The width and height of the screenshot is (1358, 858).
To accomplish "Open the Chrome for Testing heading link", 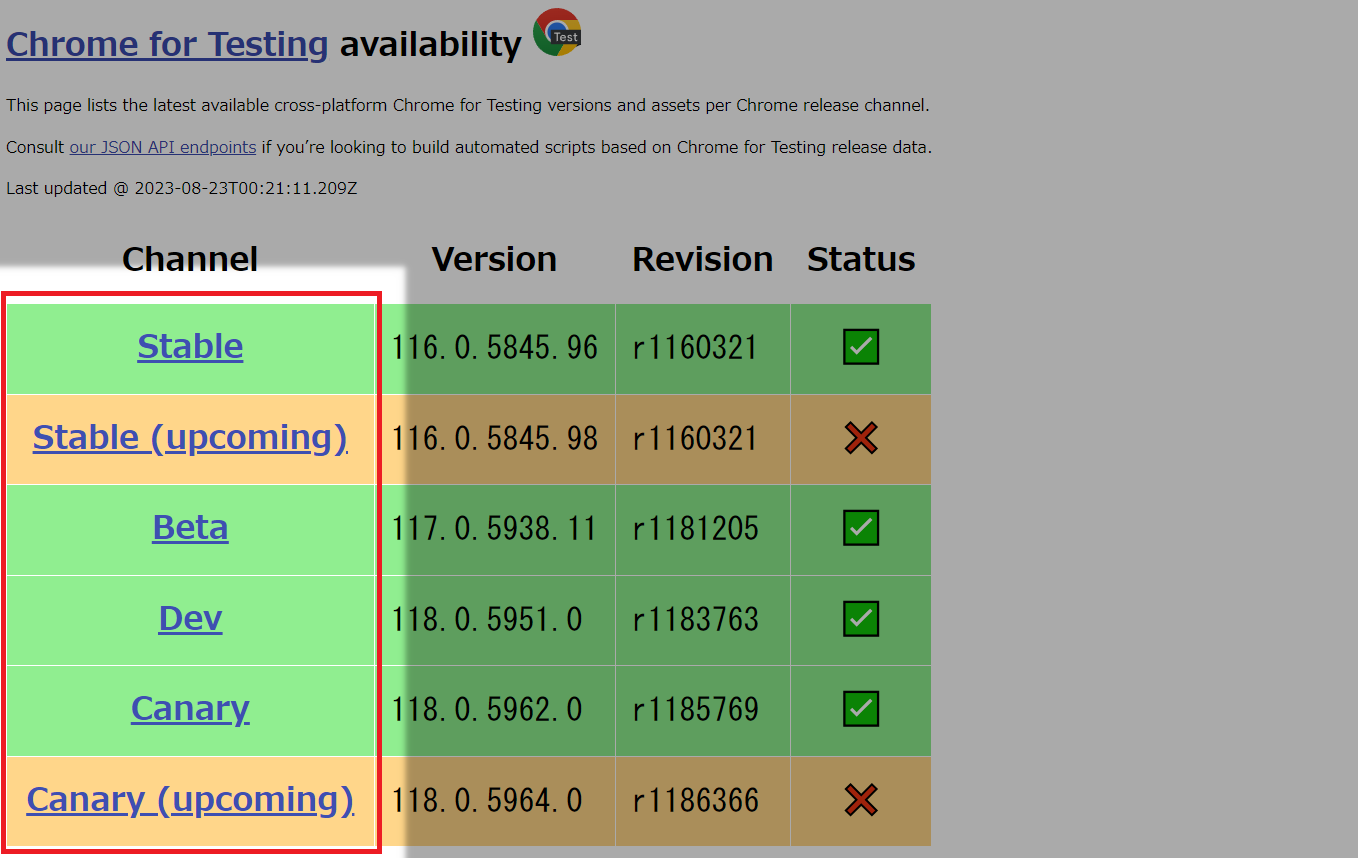I will click(x=167, y=44).
